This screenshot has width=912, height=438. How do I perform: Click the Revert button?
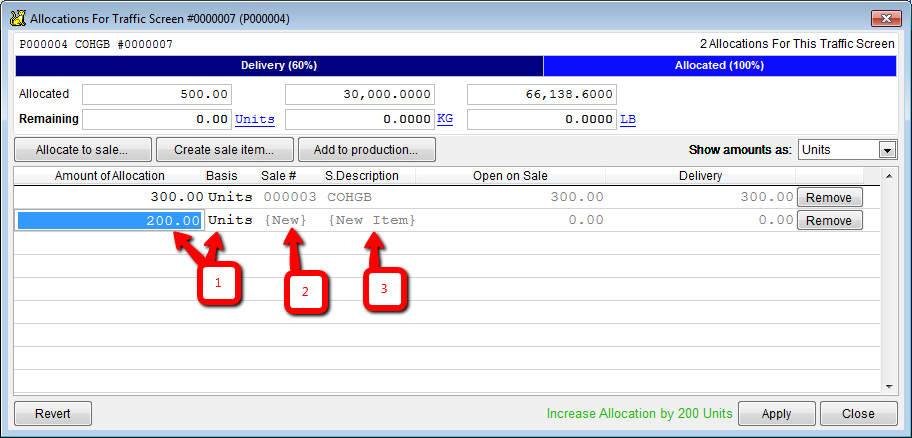[53, 414]
